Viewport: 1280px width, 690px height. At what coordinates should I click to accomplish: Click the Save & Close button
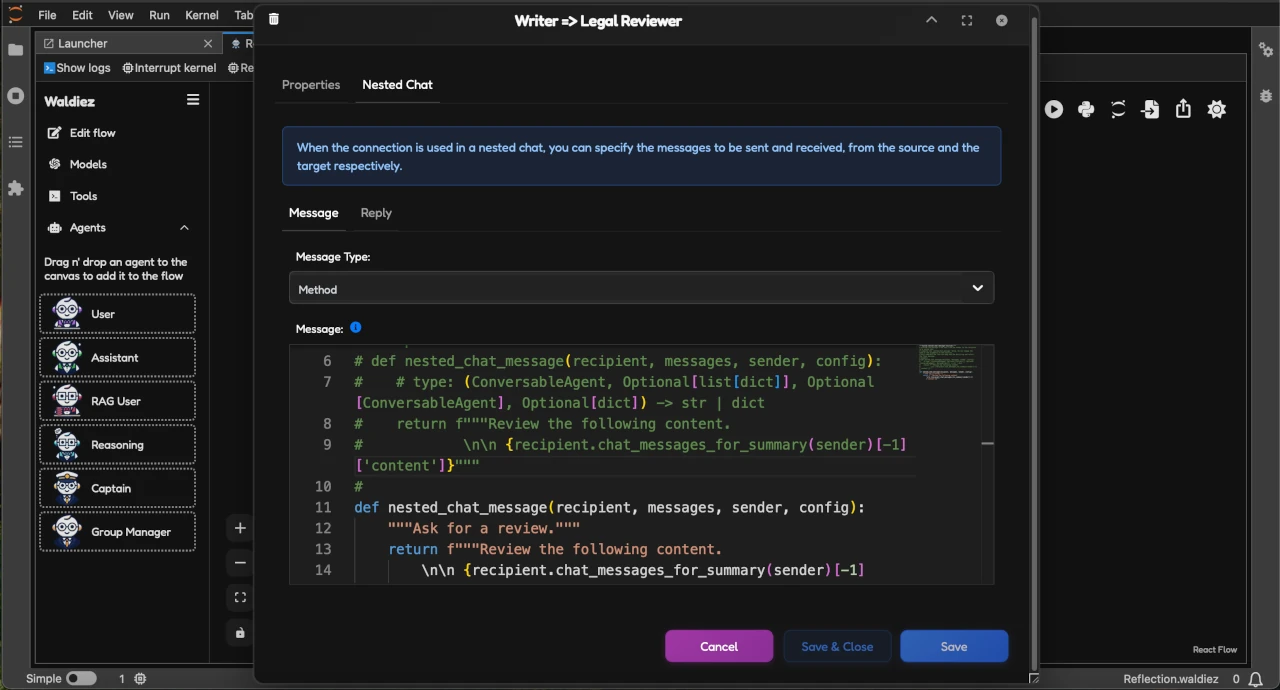point(837,646)
